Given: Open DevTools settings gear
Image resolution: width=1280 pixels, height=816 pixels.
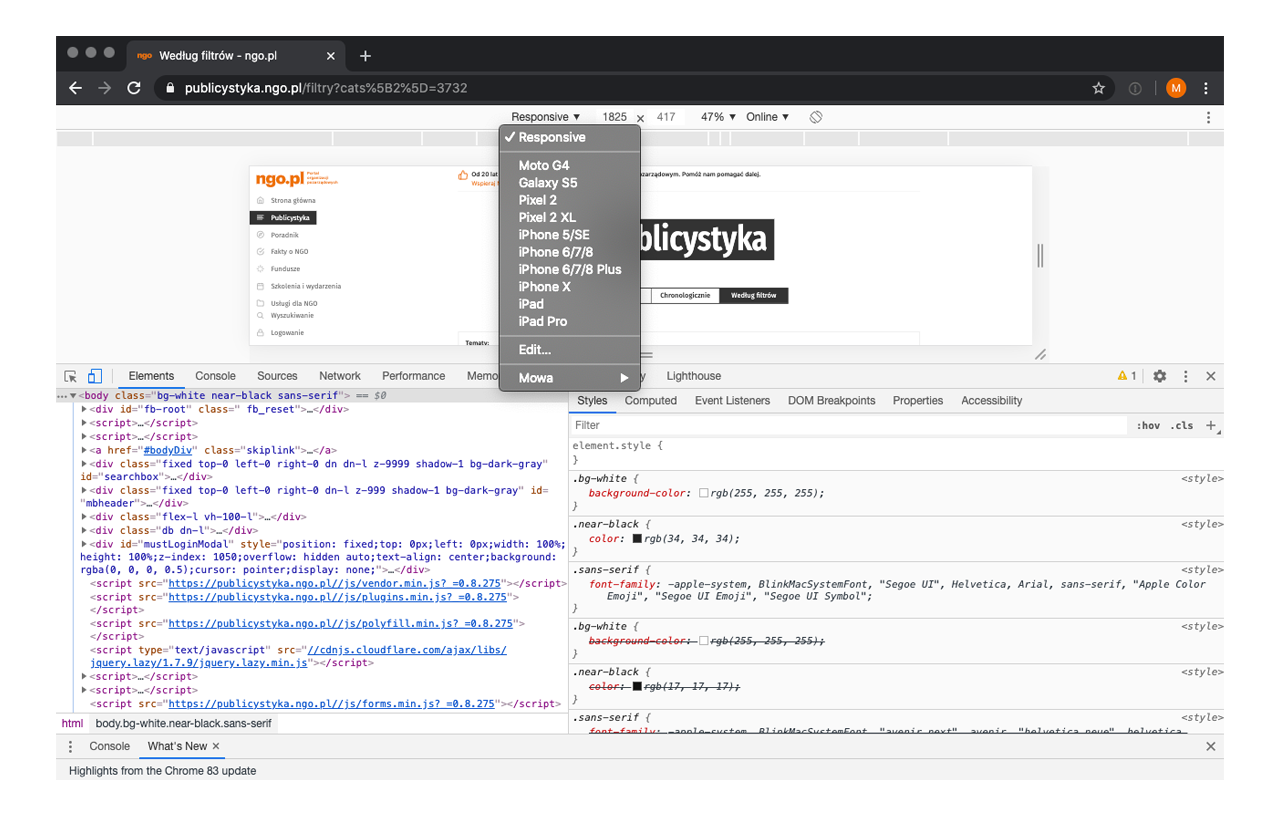Looking at the screenshot, I should (x=1160, y=376).
